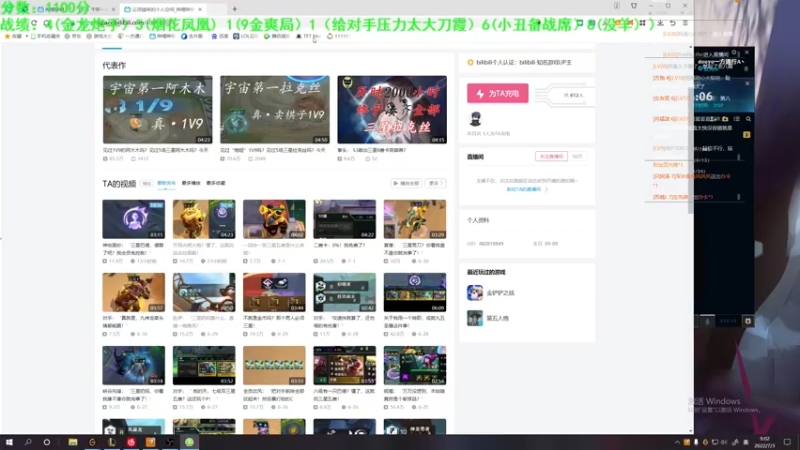Open a new browser tab

coord(234,9)
